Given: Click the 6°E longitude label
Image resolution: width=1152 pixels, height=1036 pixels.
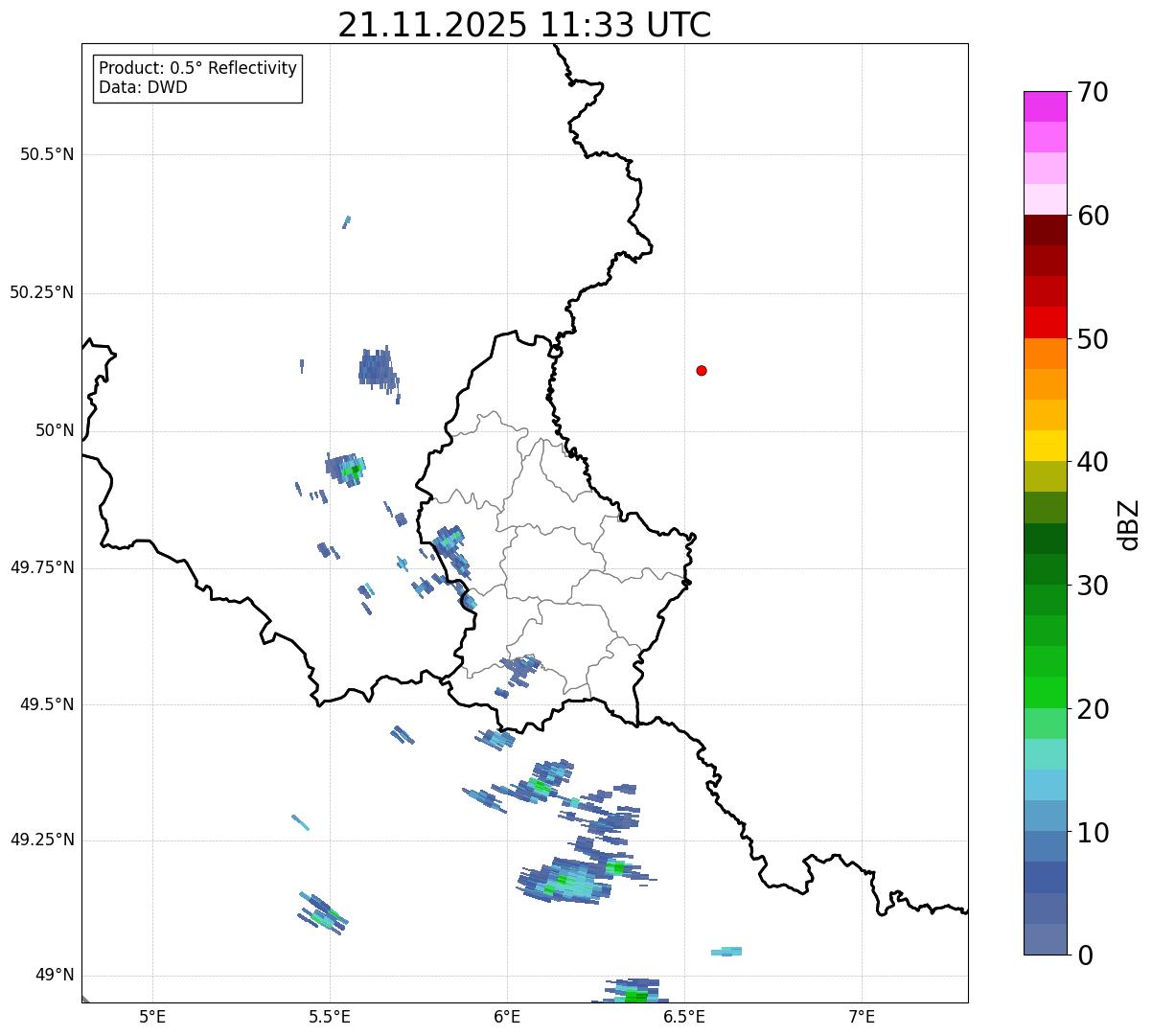Looking at the screenshot, I should click(x=507, y=1016).
